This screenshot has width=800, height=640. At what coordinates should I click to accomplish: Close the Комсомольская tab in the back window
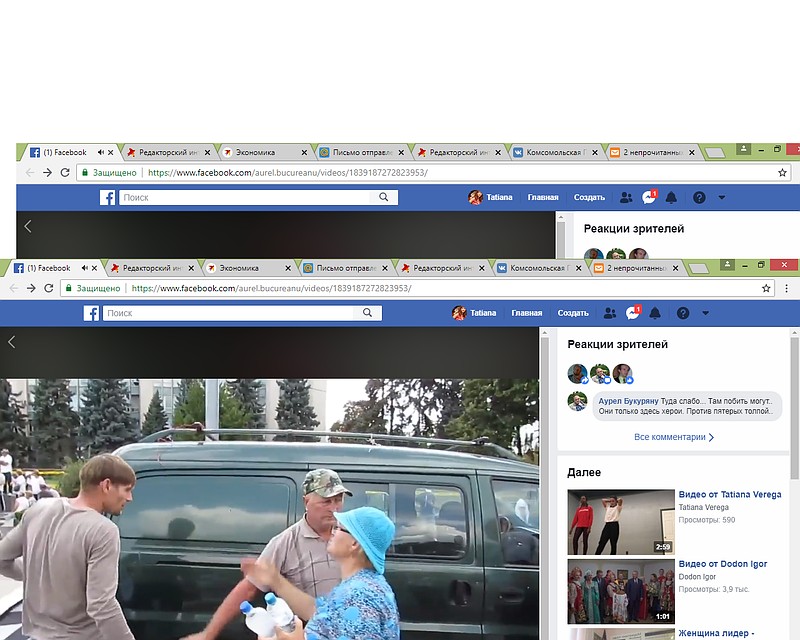595,152
